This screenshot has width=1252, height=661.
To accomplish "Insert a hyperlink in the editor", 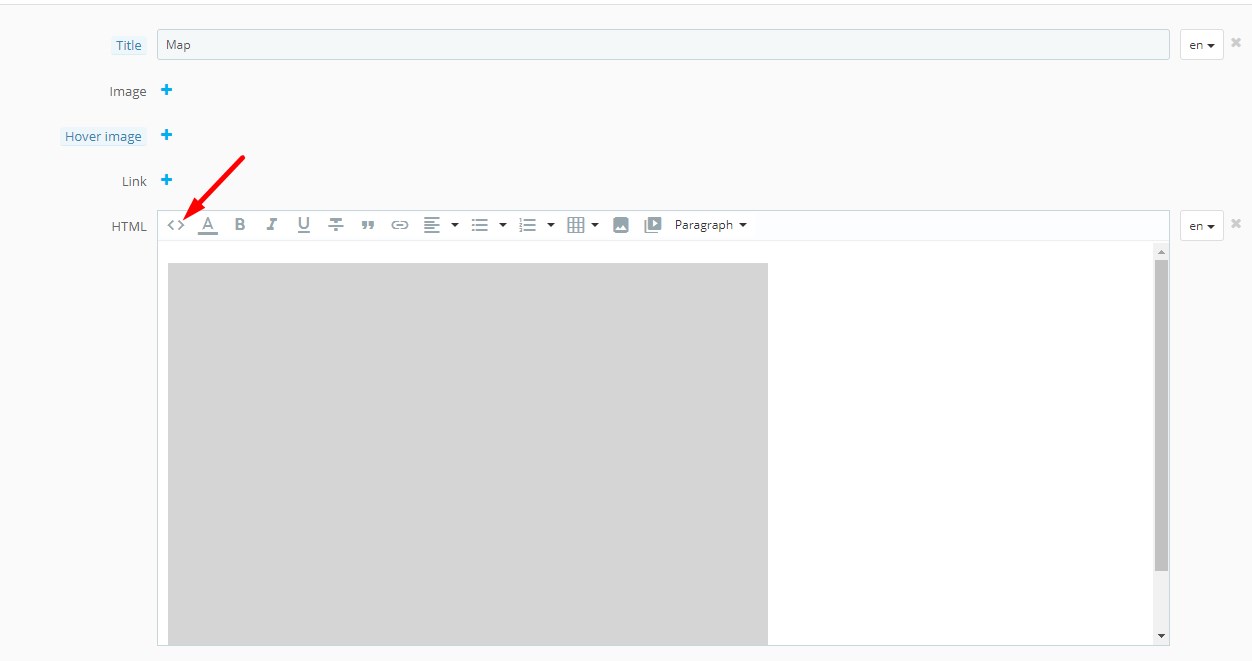I will click(400, 225).
